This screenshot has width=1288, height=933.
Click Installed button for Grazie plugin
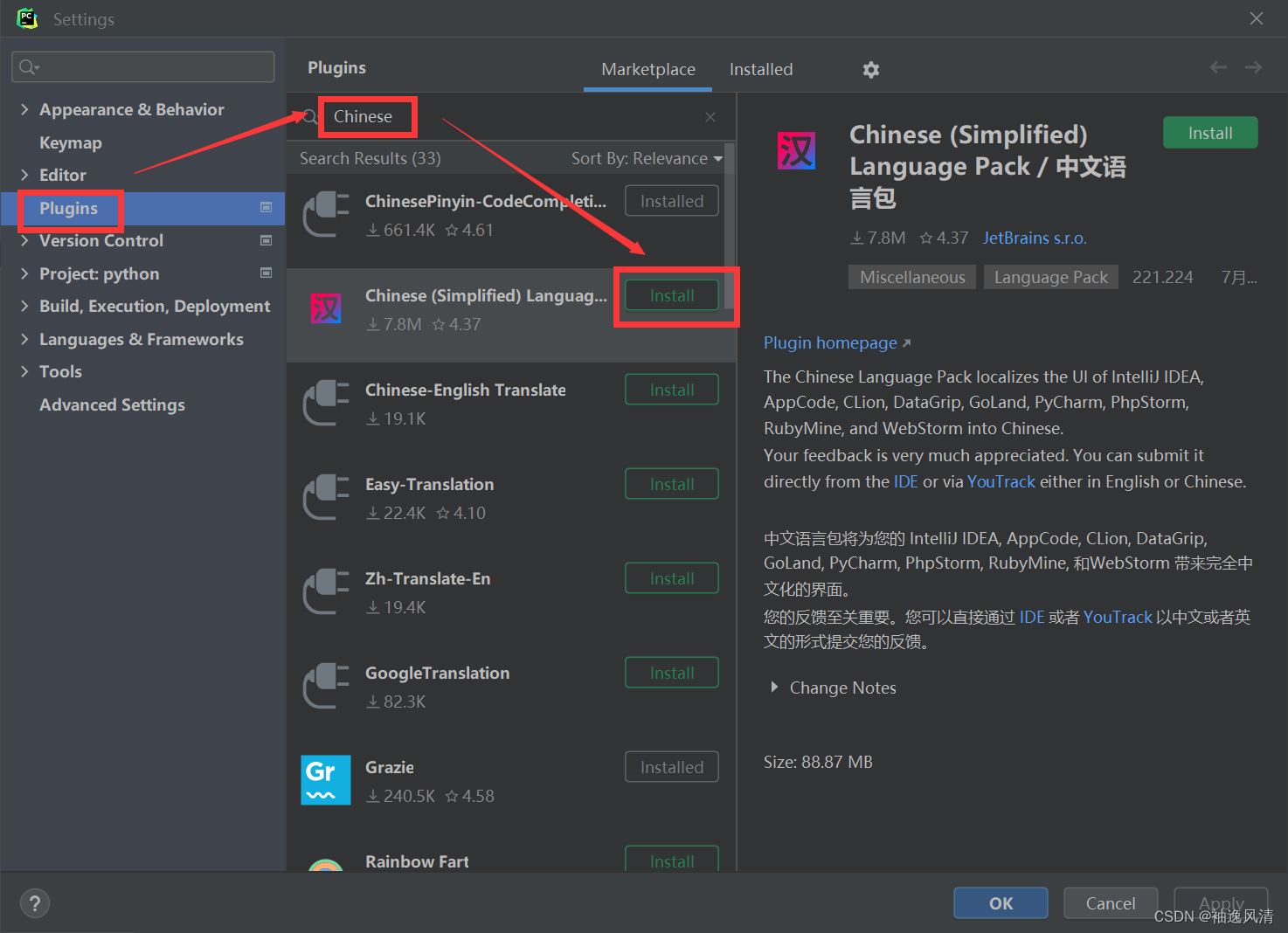pos(672,767)
